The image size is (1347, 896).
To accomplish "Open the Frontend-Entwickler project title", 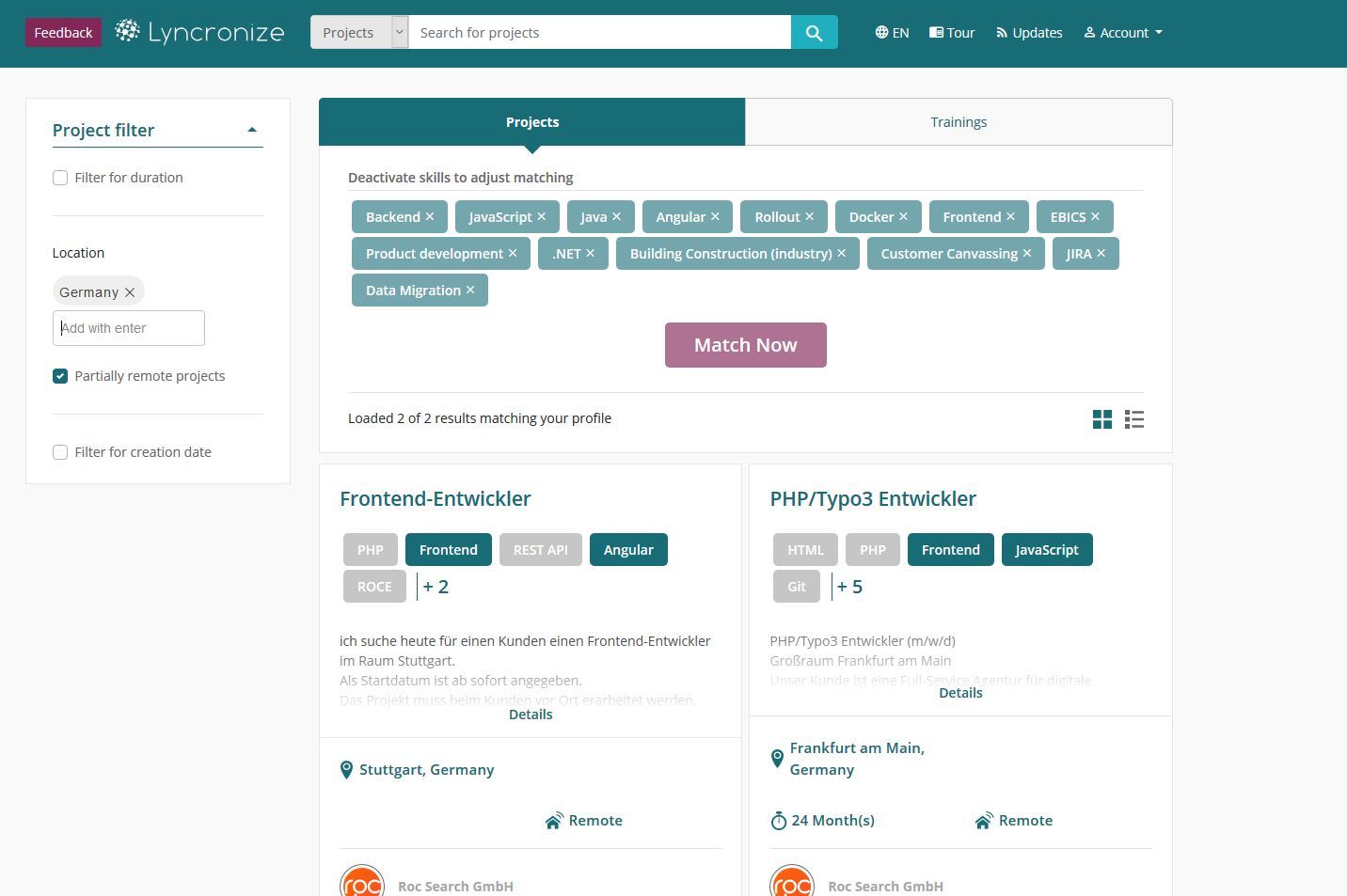I will point(436,499).
